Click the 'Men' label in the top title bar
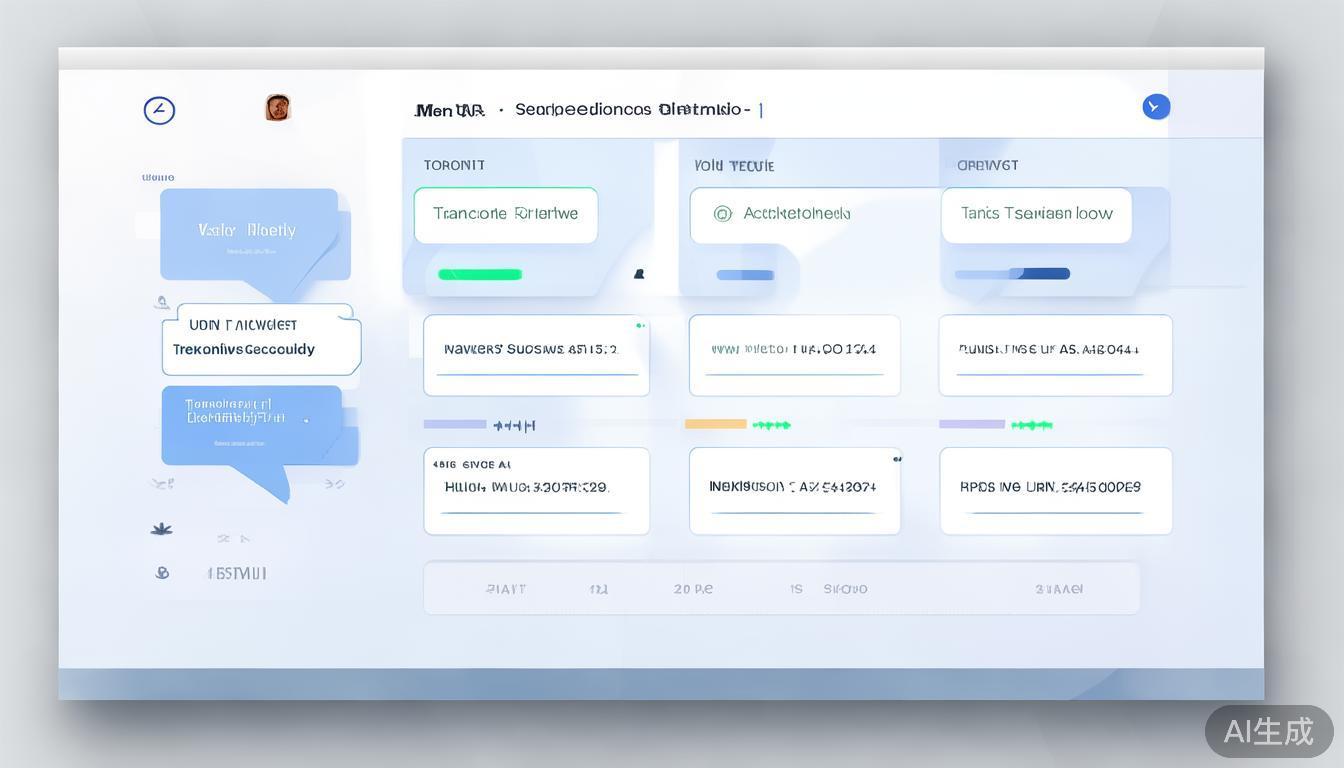Viewport: 1344px width, 768px height. [x=434, y=110]
